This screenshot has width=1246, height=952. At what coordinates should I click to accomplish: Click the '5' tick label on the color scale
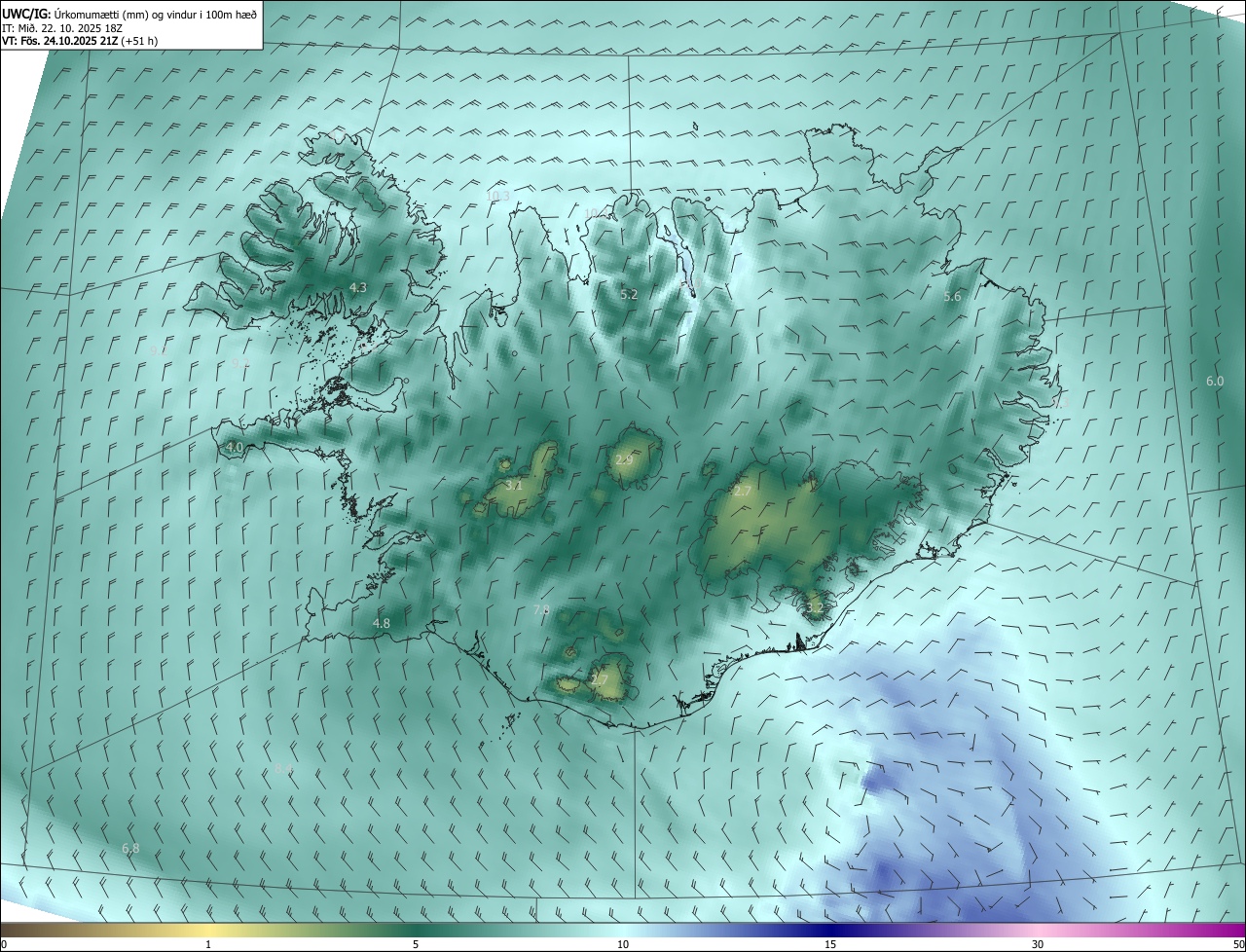[x=416, y=944]
